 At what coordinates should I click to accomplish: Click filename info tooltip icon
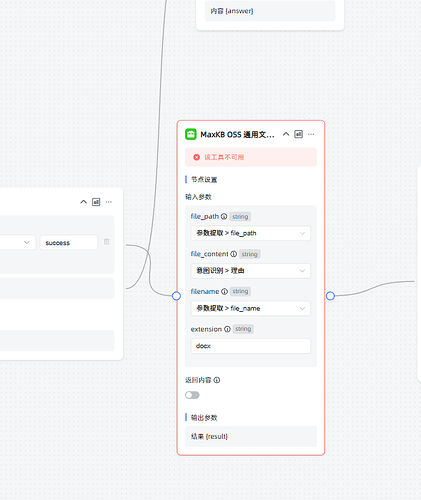224,291
